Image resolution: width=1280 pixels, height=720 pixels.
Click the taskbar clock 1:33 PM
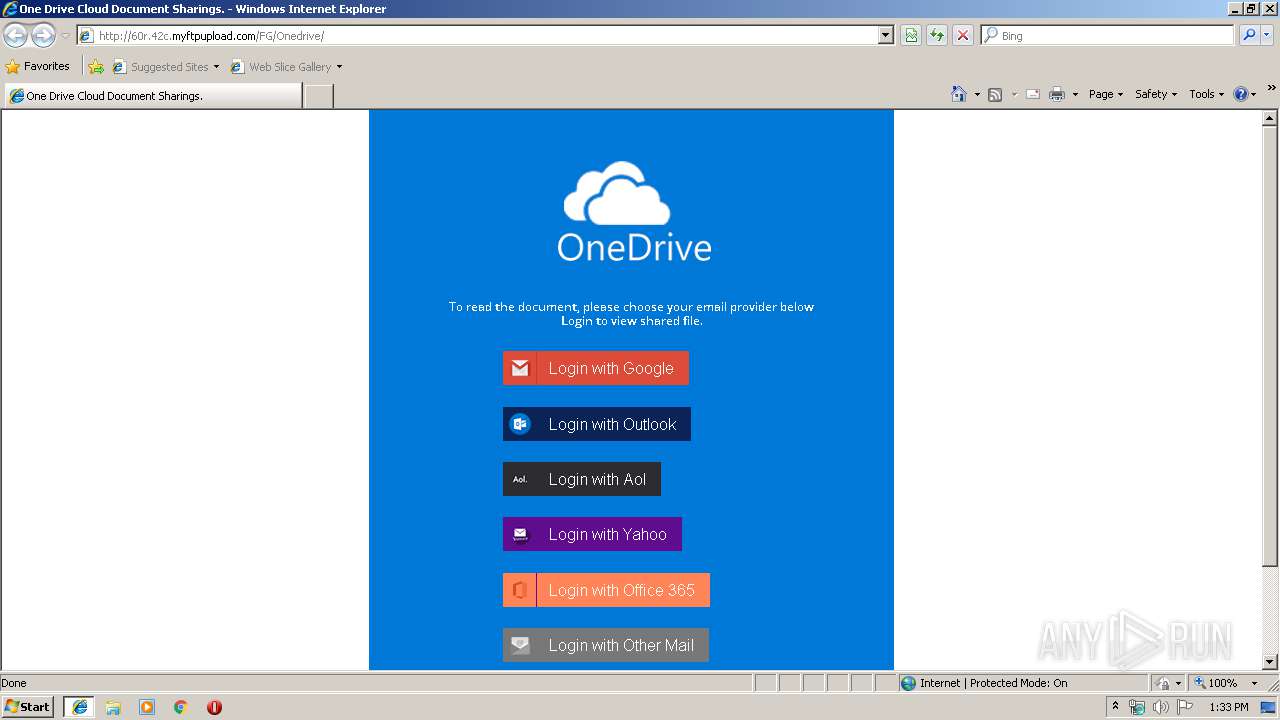coord(1228,707)
